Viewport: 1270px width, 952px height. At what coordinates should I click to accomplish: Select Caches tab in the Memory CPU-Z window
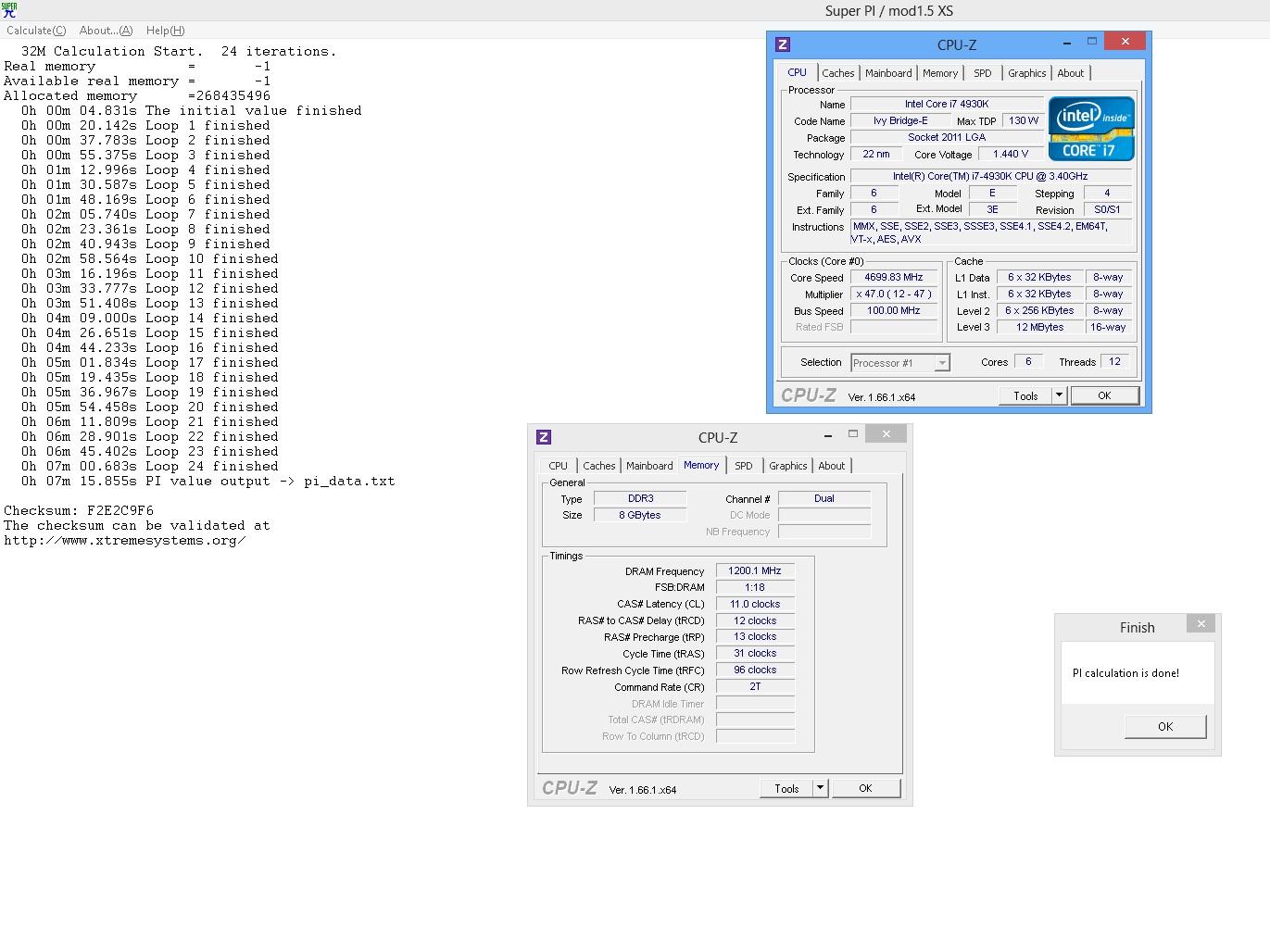pos(599,466)
